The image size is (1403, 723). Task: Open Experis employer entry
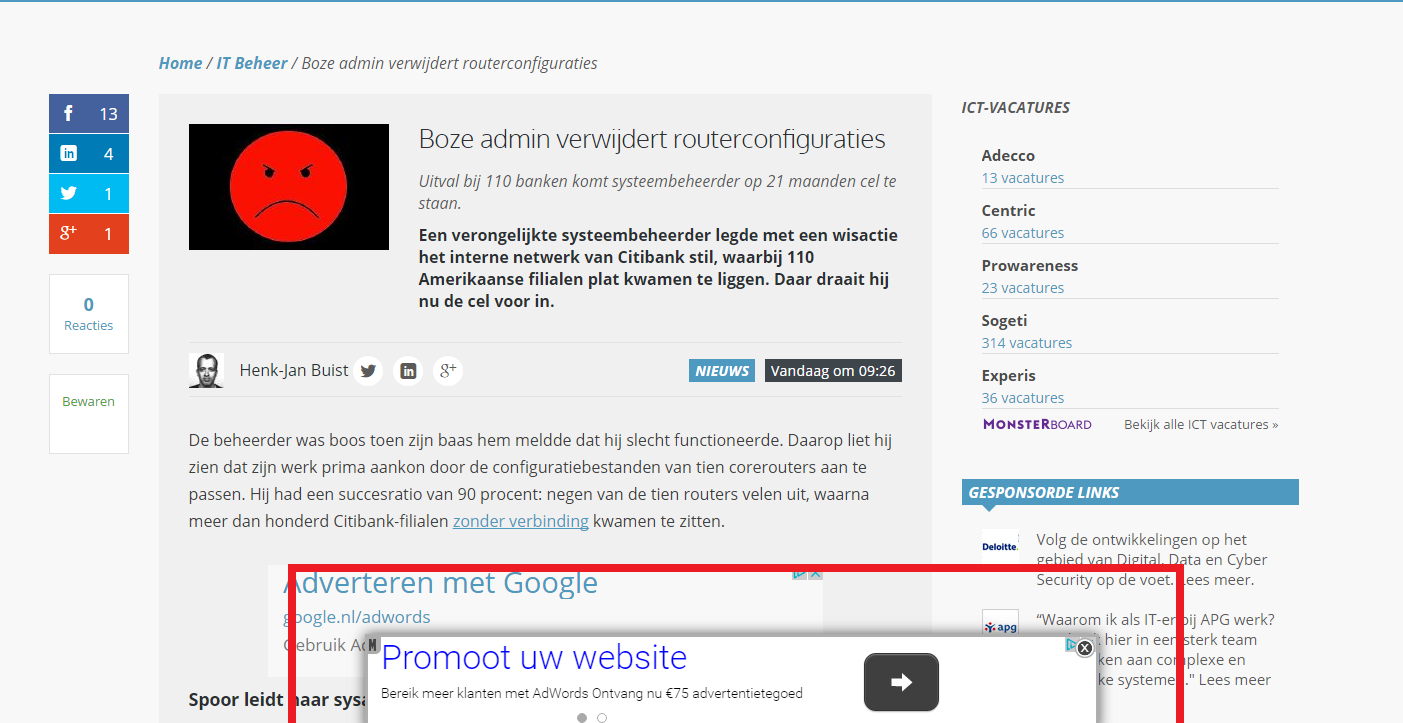[1009, 375]
